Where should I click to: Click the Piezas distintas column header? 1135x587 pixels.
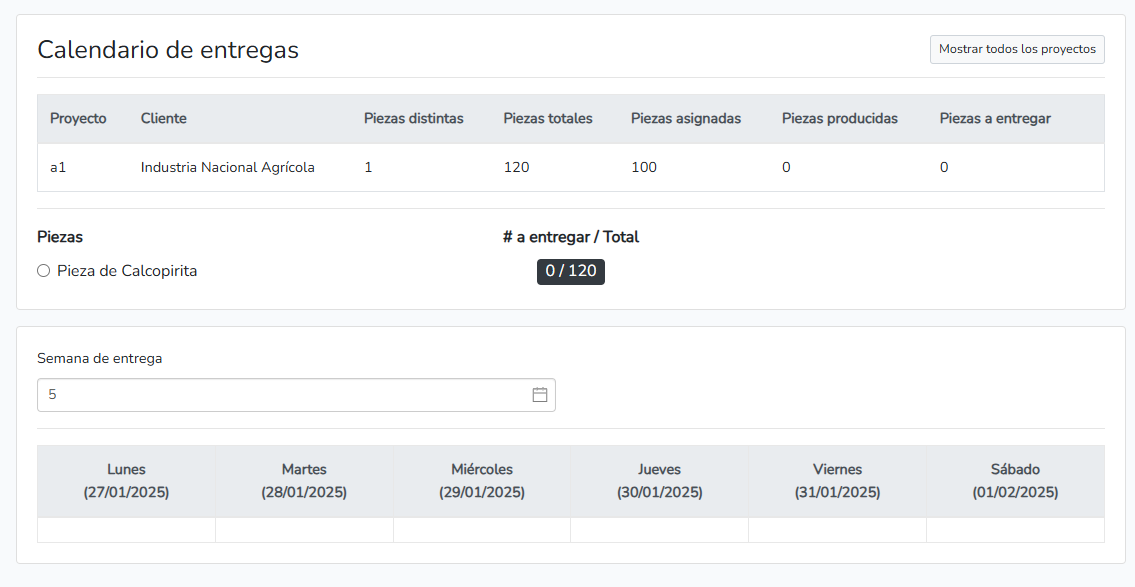pos(414,119)
